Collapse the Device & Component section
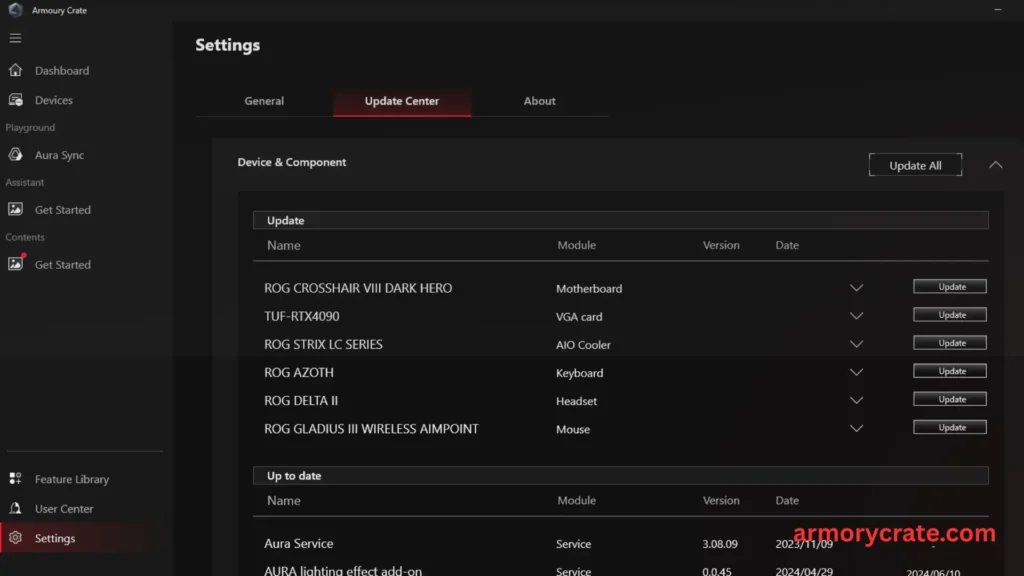 pos(995,164)
